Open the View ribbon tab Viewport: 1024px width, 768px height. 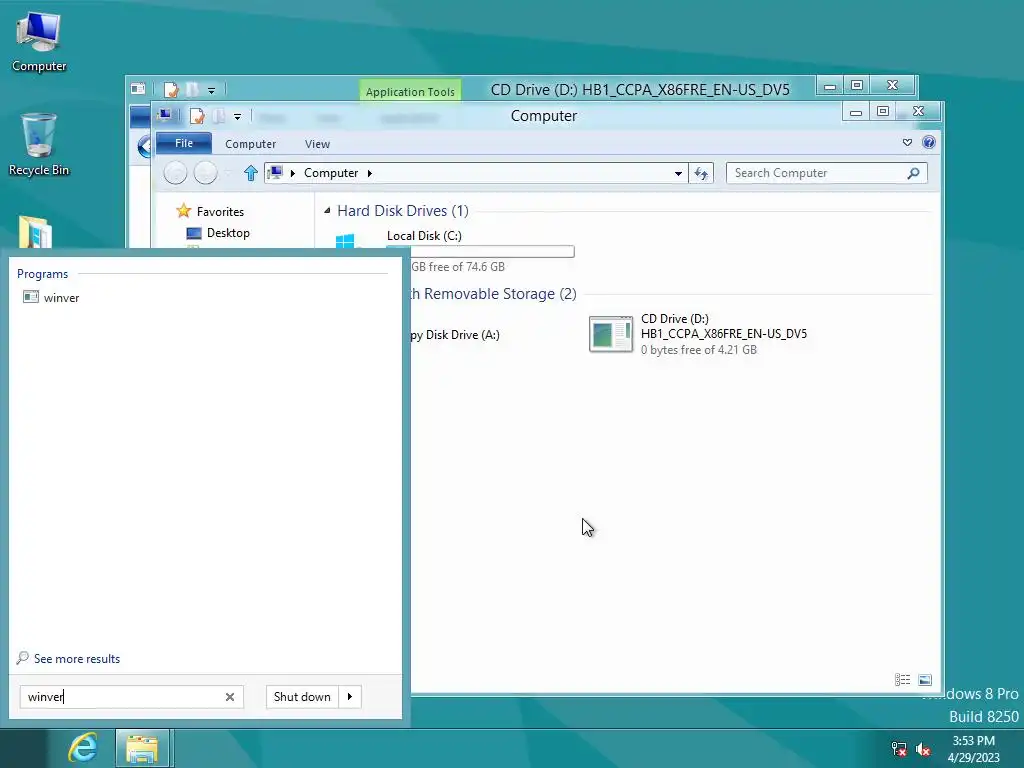click(317, 144)
